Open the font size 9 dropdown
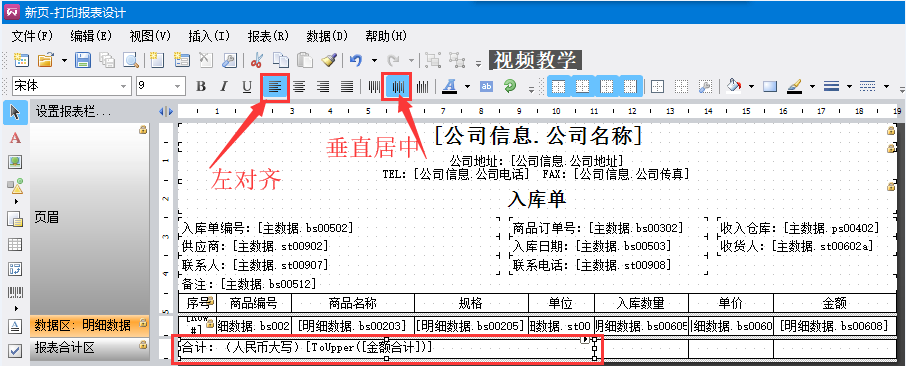The image size is (906, 366). (x=161, y=87)
